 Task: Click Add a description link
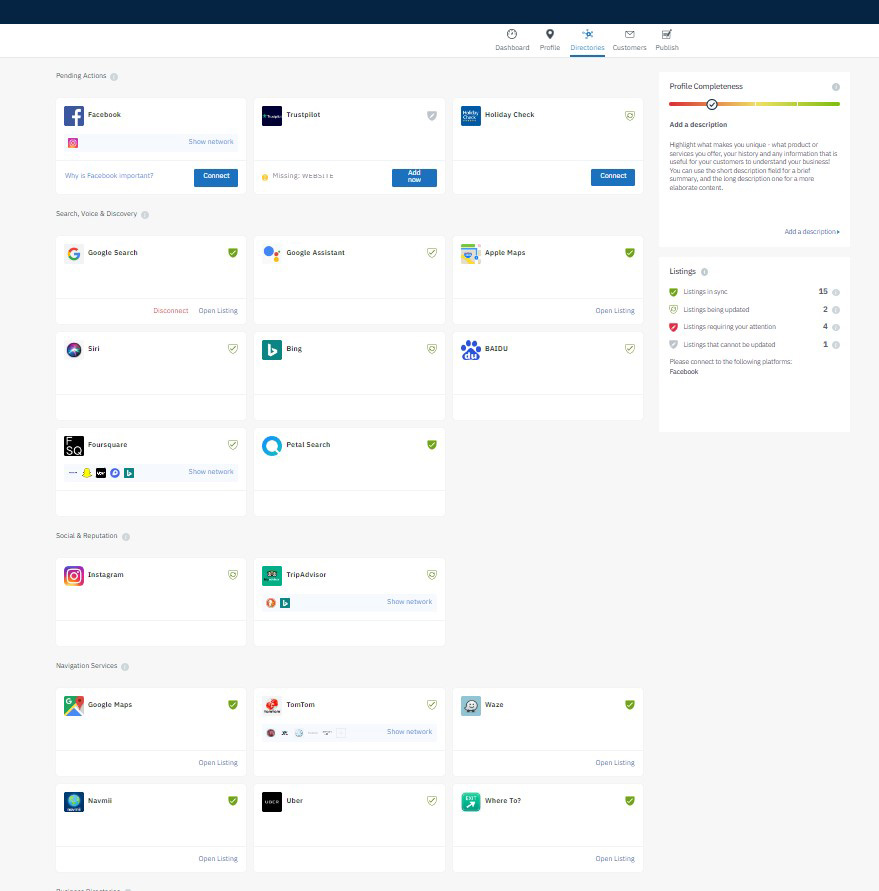(811, 232)
